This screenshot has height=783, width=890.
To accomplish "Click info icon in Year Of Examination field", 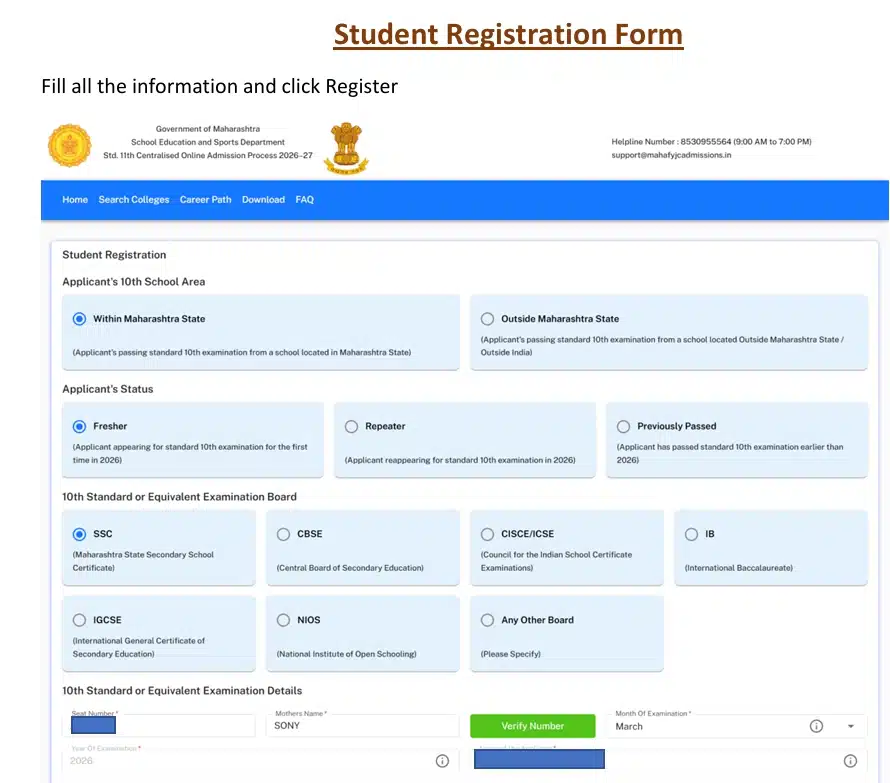I will (x=442, y=761).
